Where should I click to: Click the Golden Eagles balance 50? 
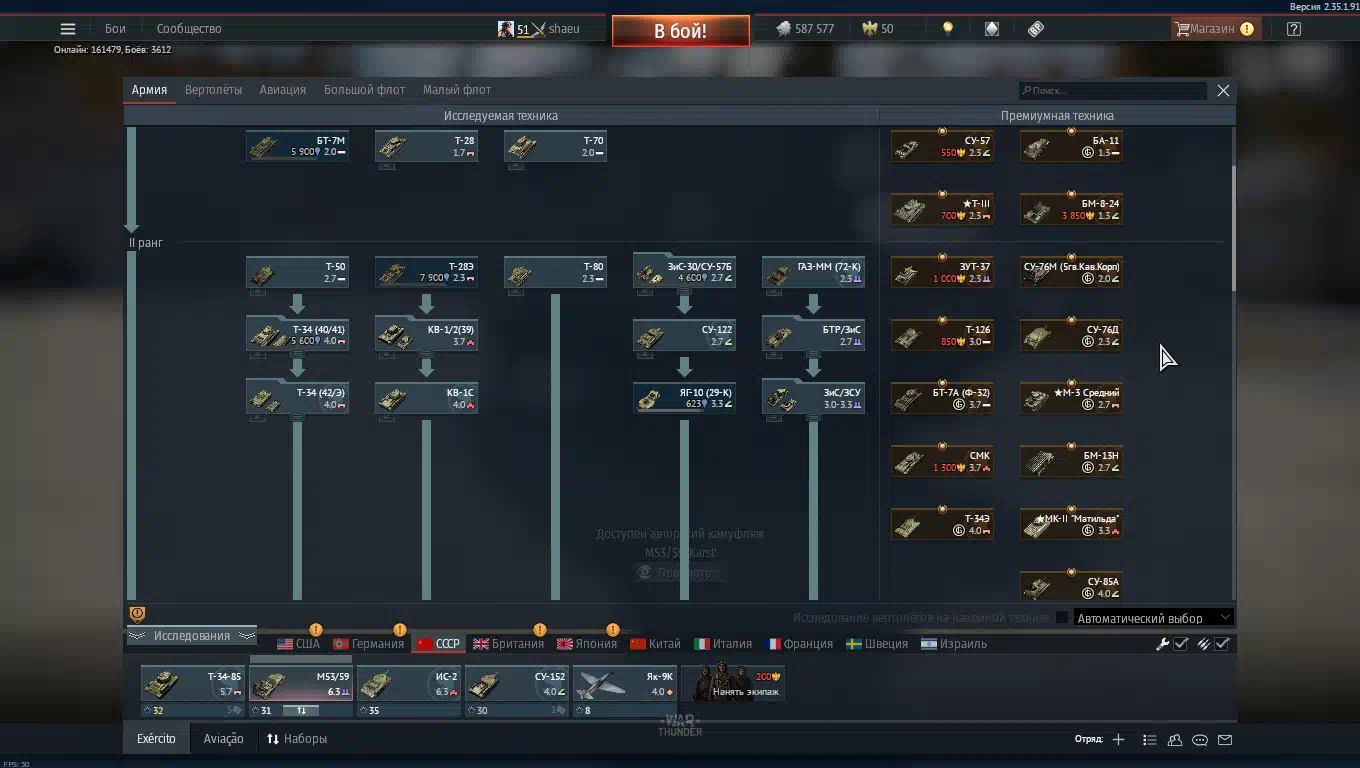click(x=879, y=29)
